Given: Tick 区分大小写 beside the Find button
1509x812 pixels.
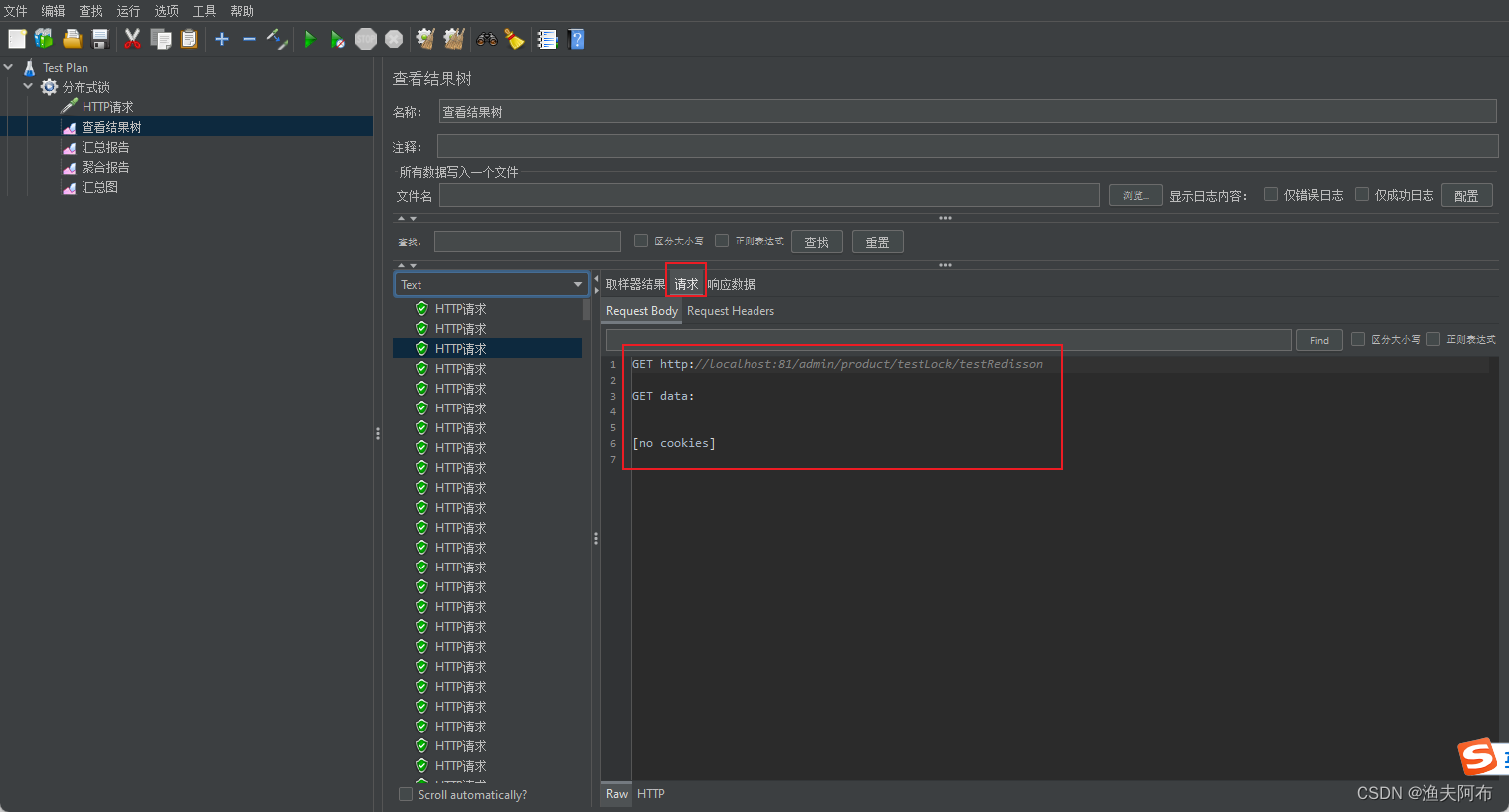Looking at the screenshot, I should click(x=1358, y=339).
